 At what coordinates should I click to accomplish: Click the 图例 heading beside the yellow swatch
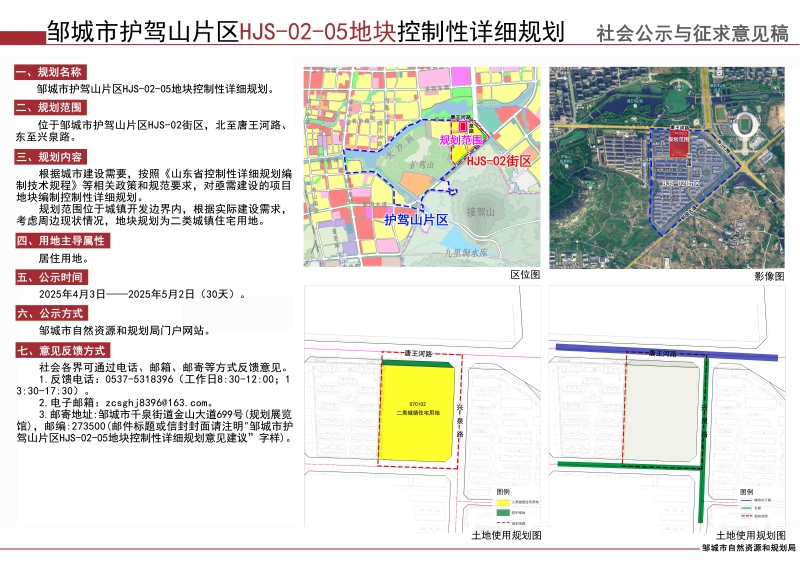tap(503, 492)
